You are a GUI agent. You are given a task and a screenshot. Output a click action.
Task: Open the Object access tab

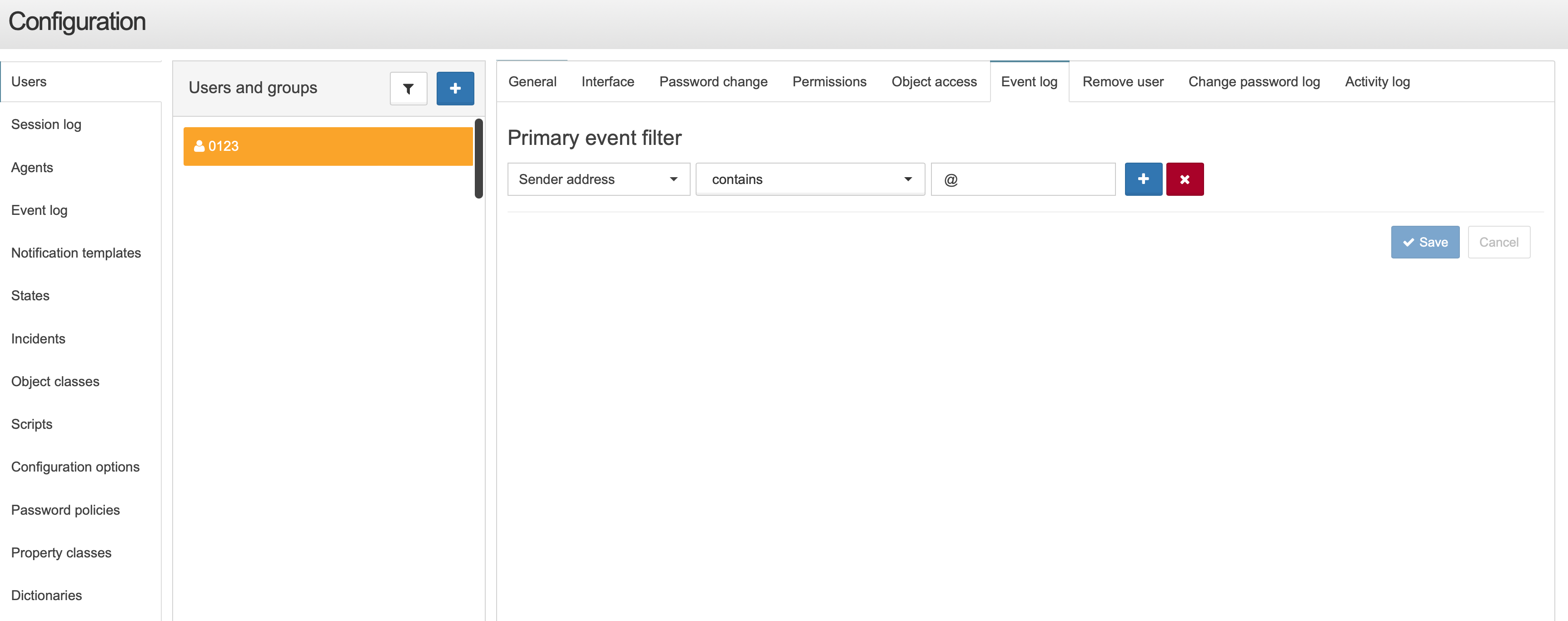(934, 82)
